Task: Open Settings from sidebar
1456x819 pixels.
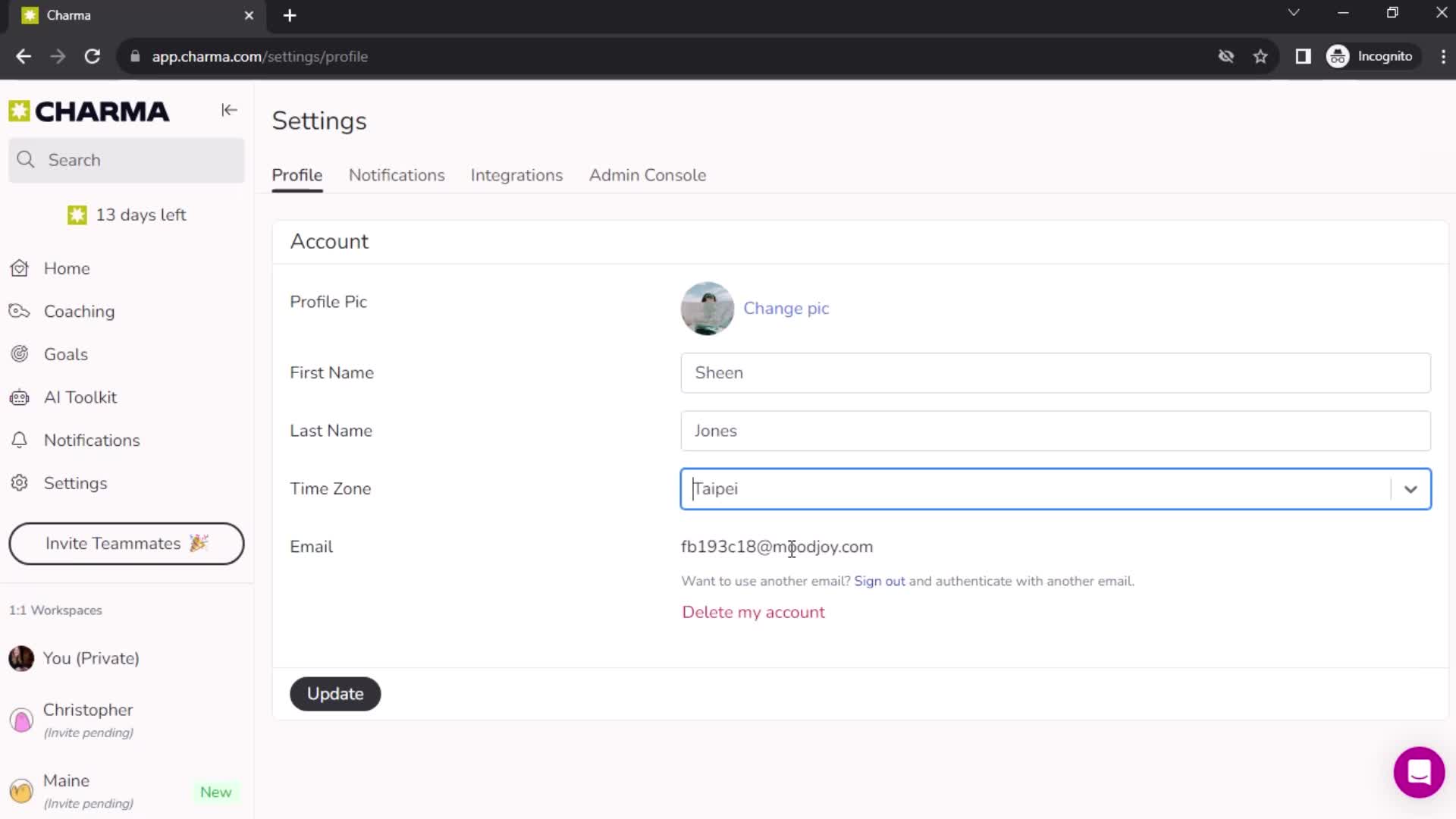Action: (75, 482)
